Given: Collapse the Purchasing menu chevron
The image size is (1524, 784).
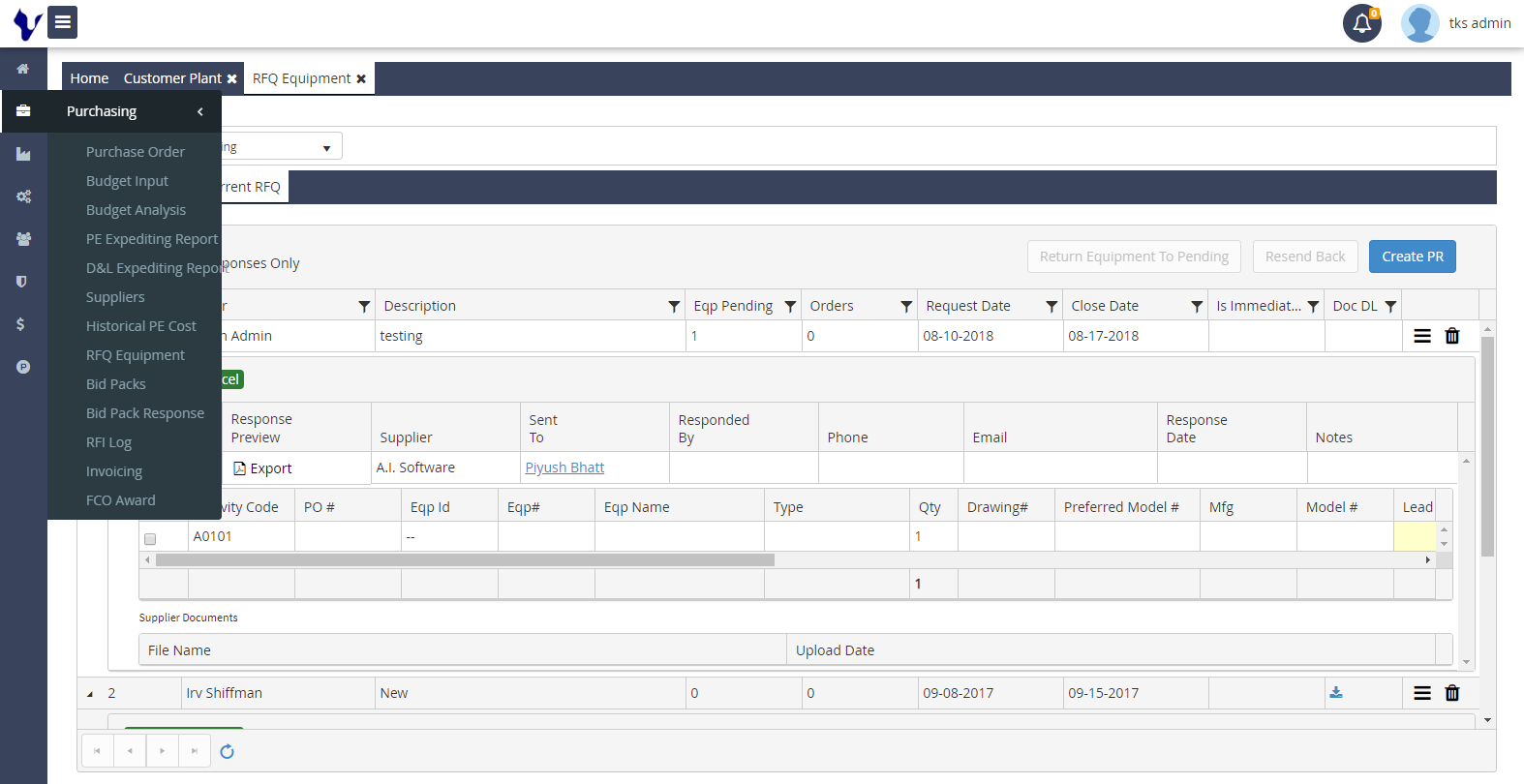Looking at the screenshot, I should pos(200,111).
